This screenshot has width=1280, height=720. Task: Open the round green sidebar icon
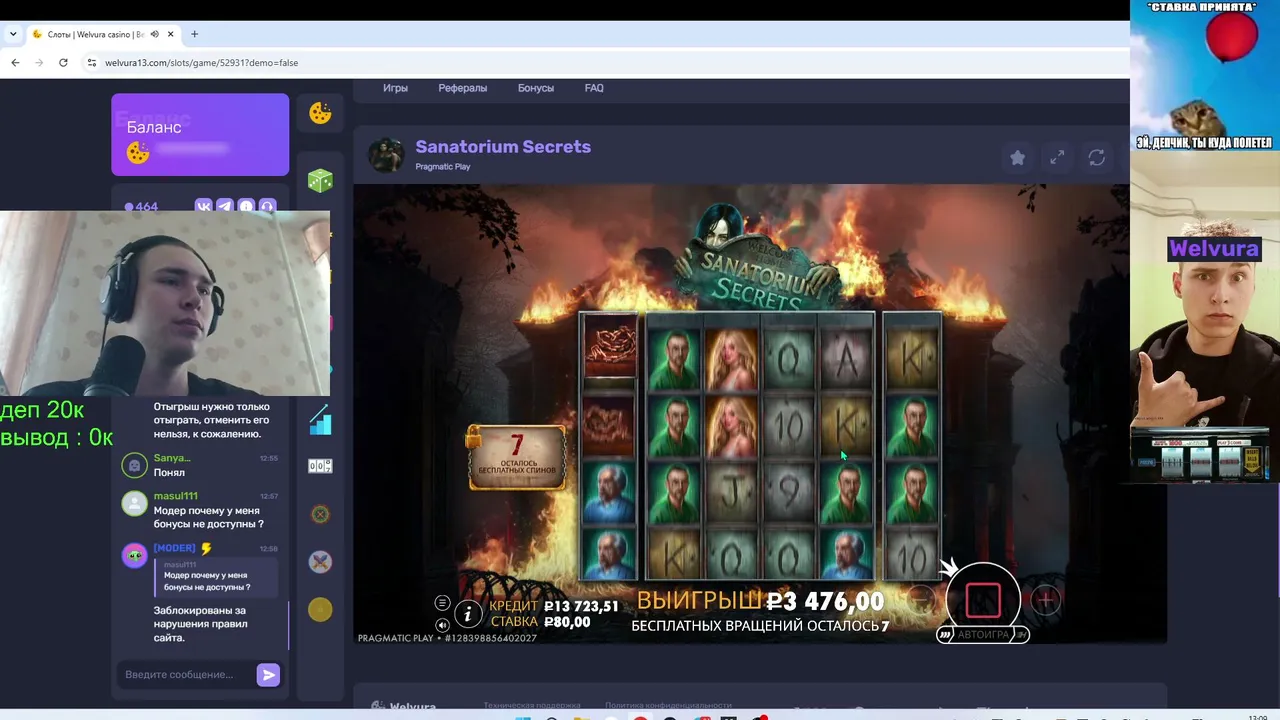point(320,514)
